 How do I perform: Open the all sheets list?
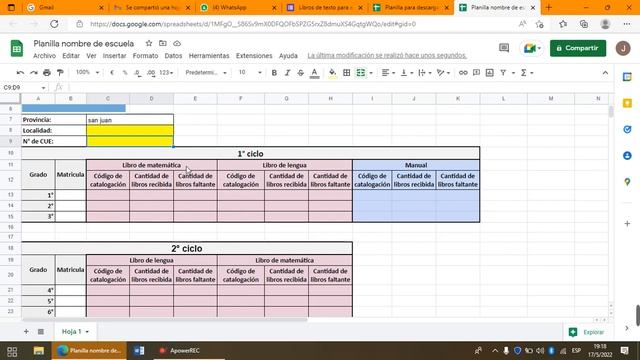coord(41,331)
